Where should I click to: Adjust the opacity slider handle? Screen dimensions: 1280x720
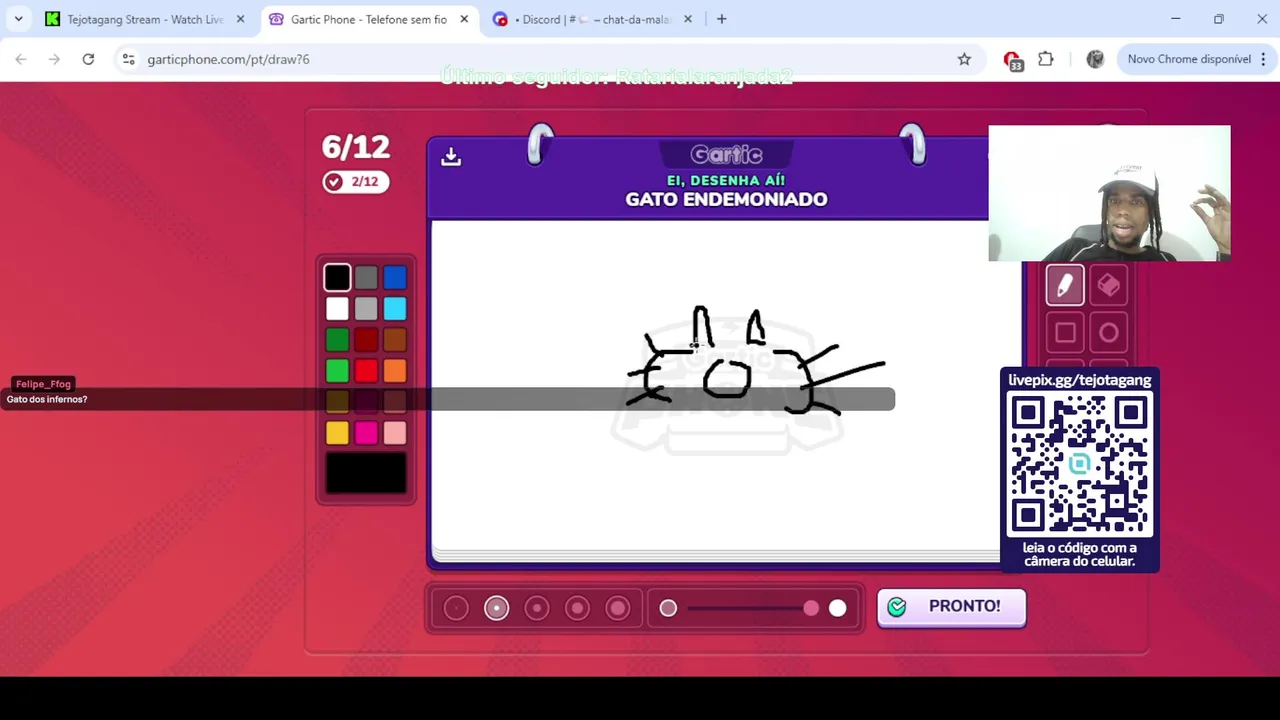click(811, 608)
